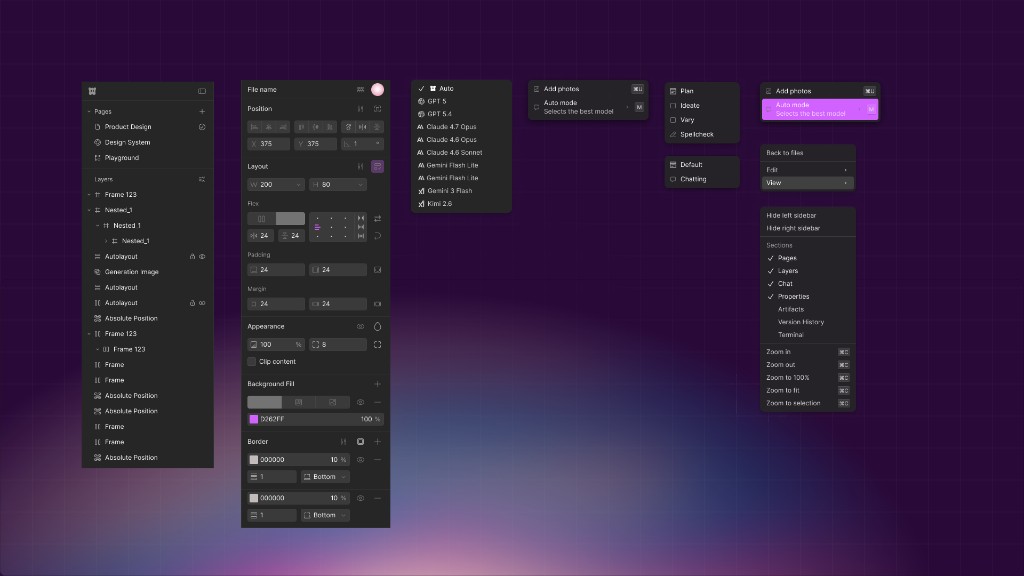
Task: Select the Claude 4.7 Opus model
Action: (461, 127)
